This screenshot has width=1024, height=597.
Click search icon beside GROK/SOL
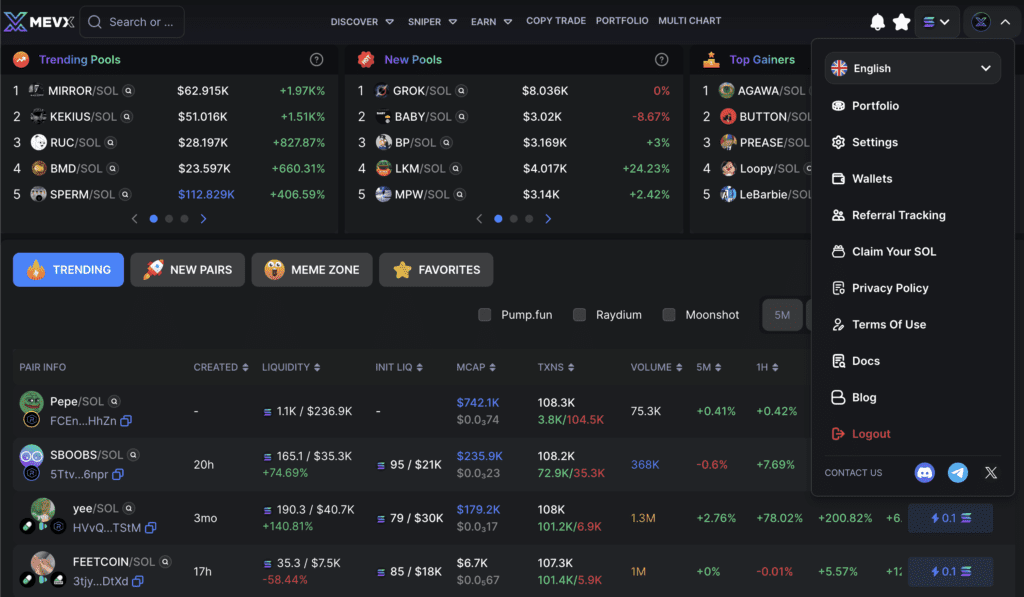[461, 91]
